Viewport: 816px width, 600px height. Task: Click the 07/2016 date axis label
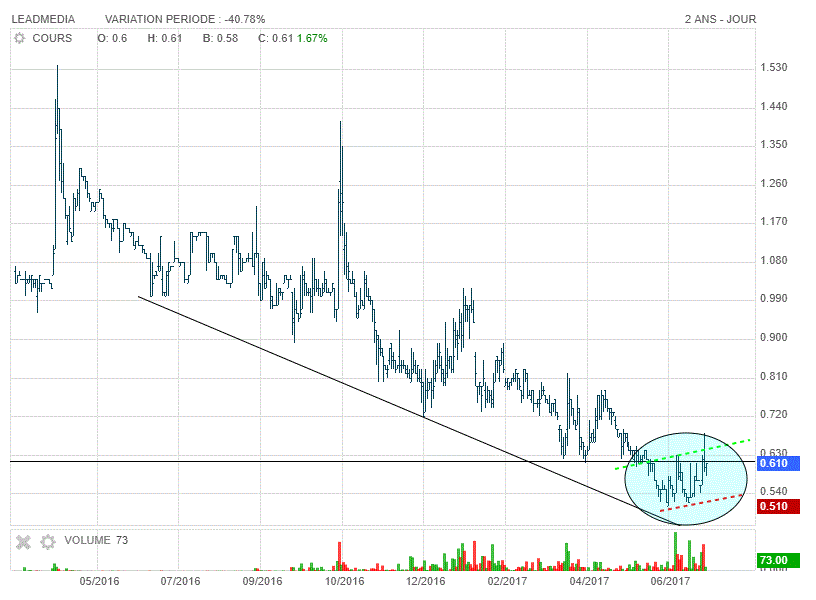(x=180, y=581)
